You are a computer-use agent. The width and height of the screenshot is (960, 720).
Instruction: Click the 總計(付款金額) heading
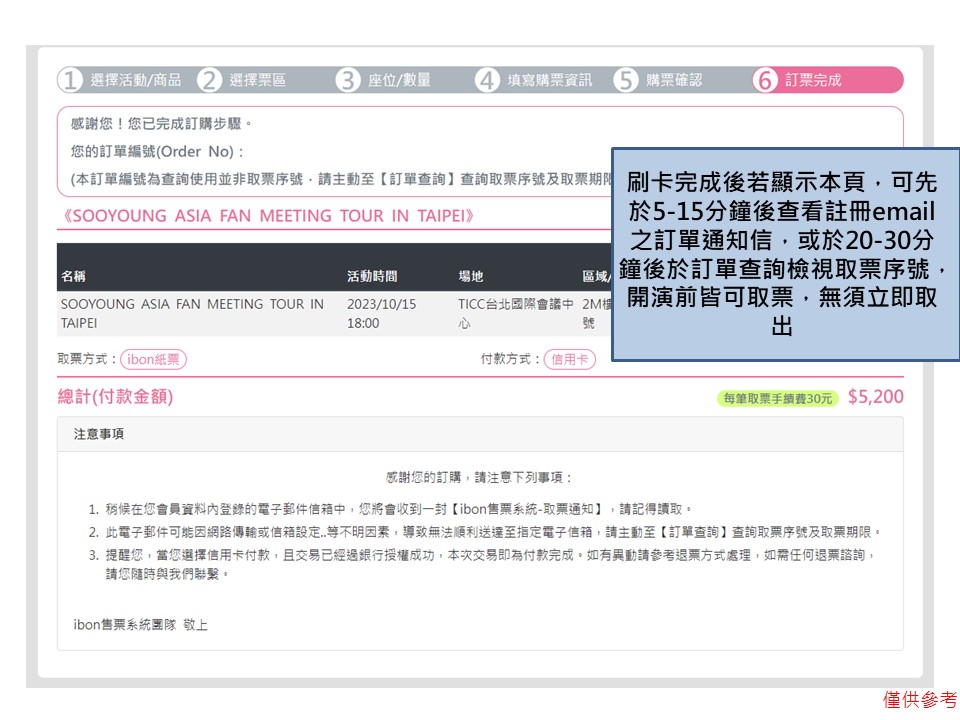[116, 396]
